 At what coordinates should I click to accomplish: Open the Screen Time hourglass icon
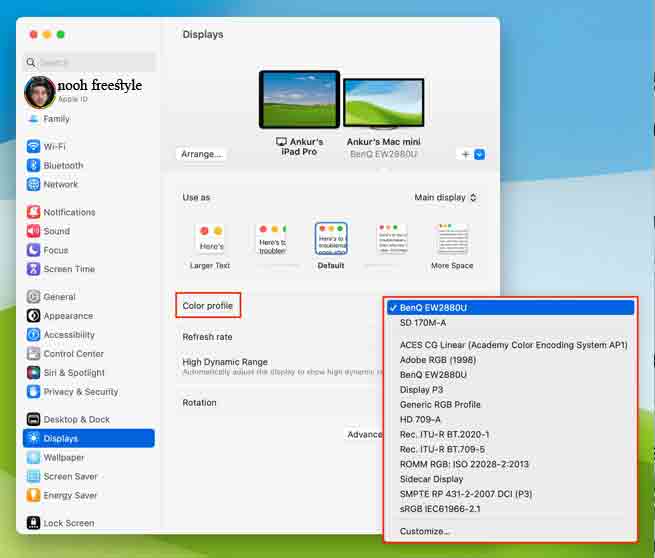coord(33,269)
